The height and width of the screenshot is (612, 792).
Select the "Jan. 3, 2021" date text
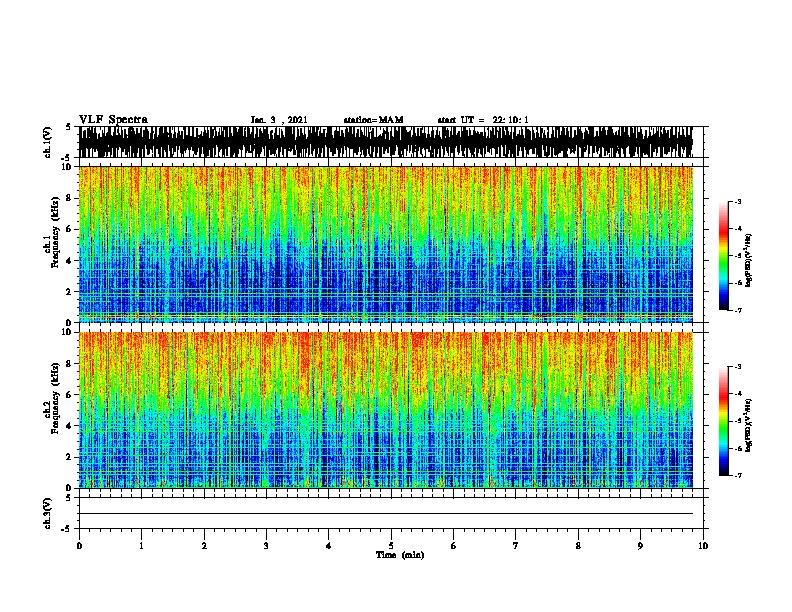tap(279, 120)
